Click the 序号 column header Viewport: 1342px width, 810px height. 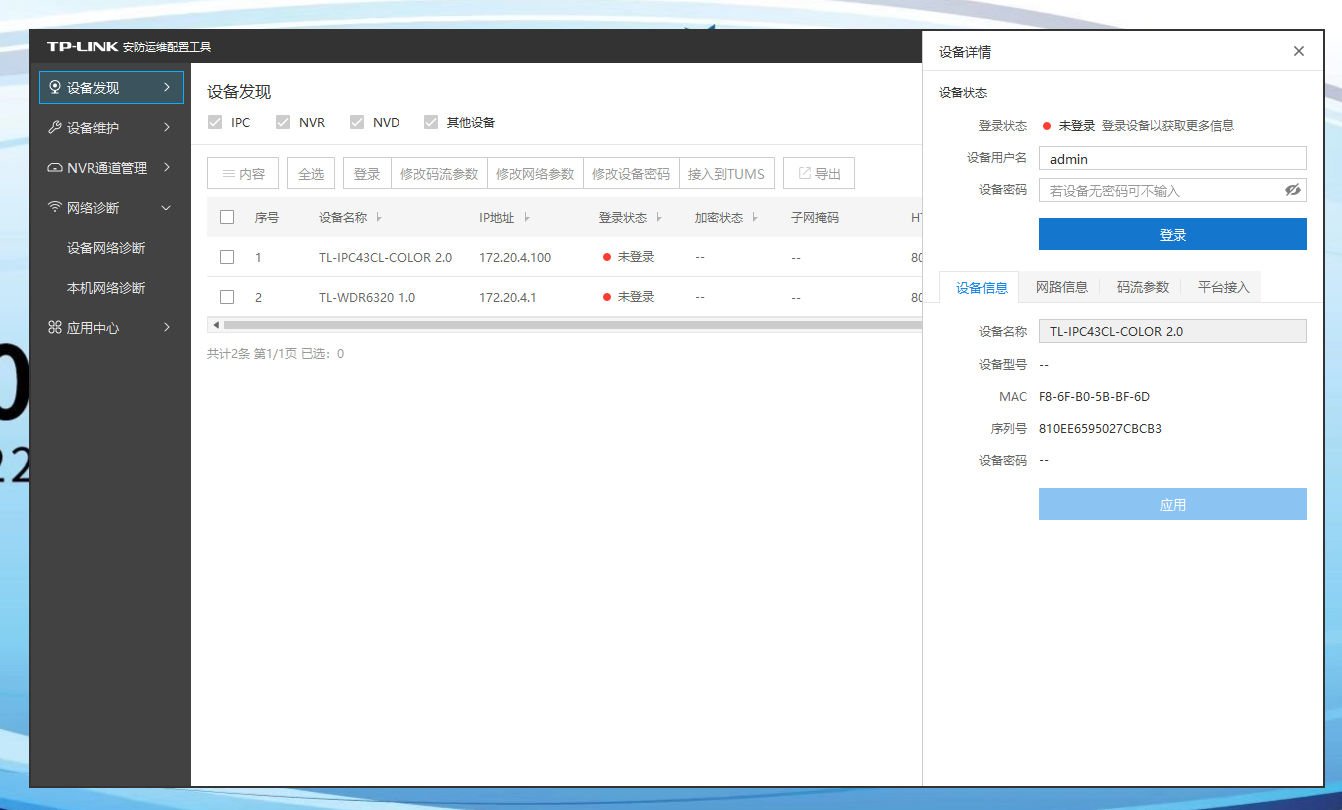267,217
